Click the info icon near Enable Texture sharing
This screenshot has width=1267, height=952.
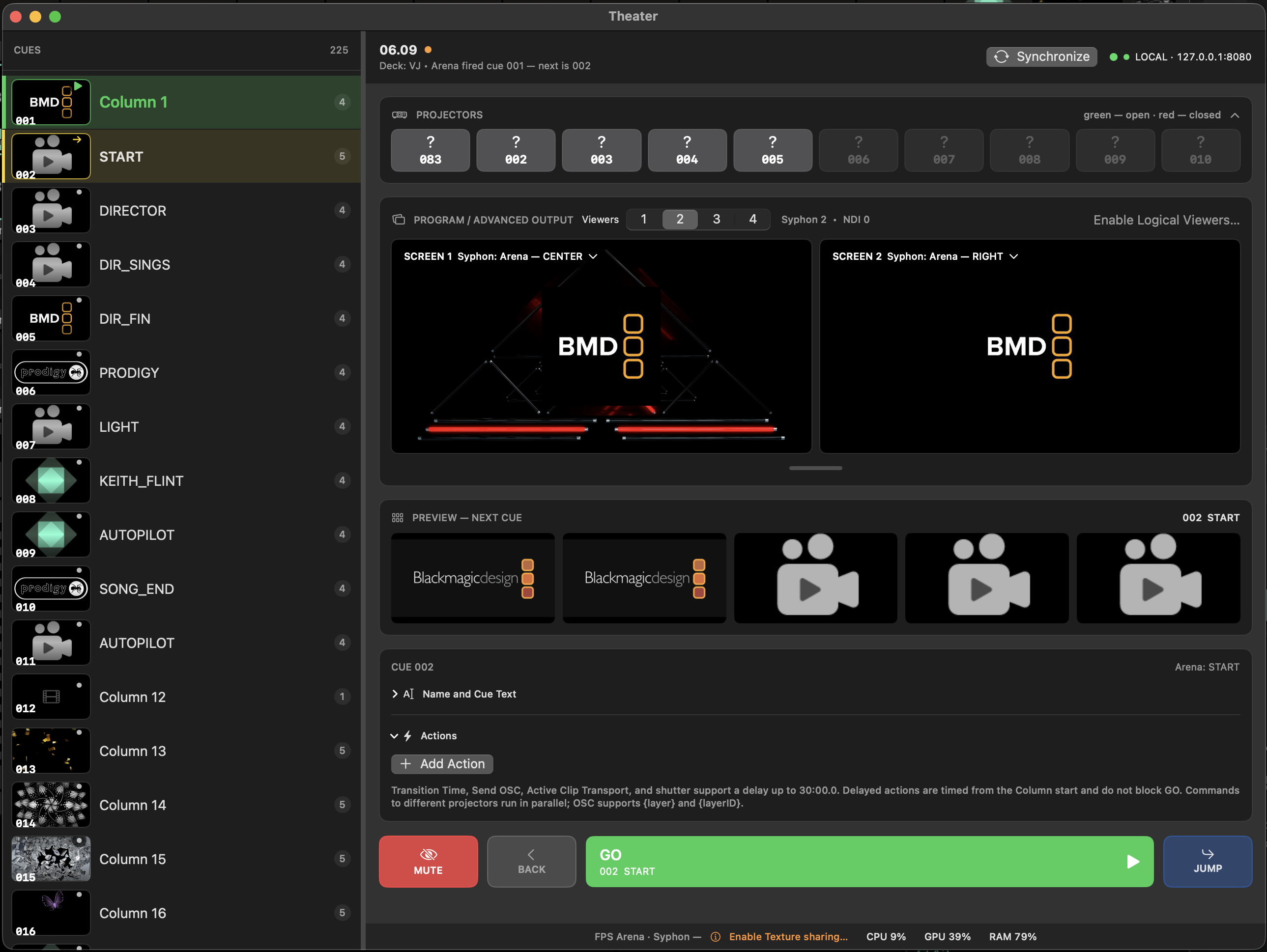[x=716, y=937]
